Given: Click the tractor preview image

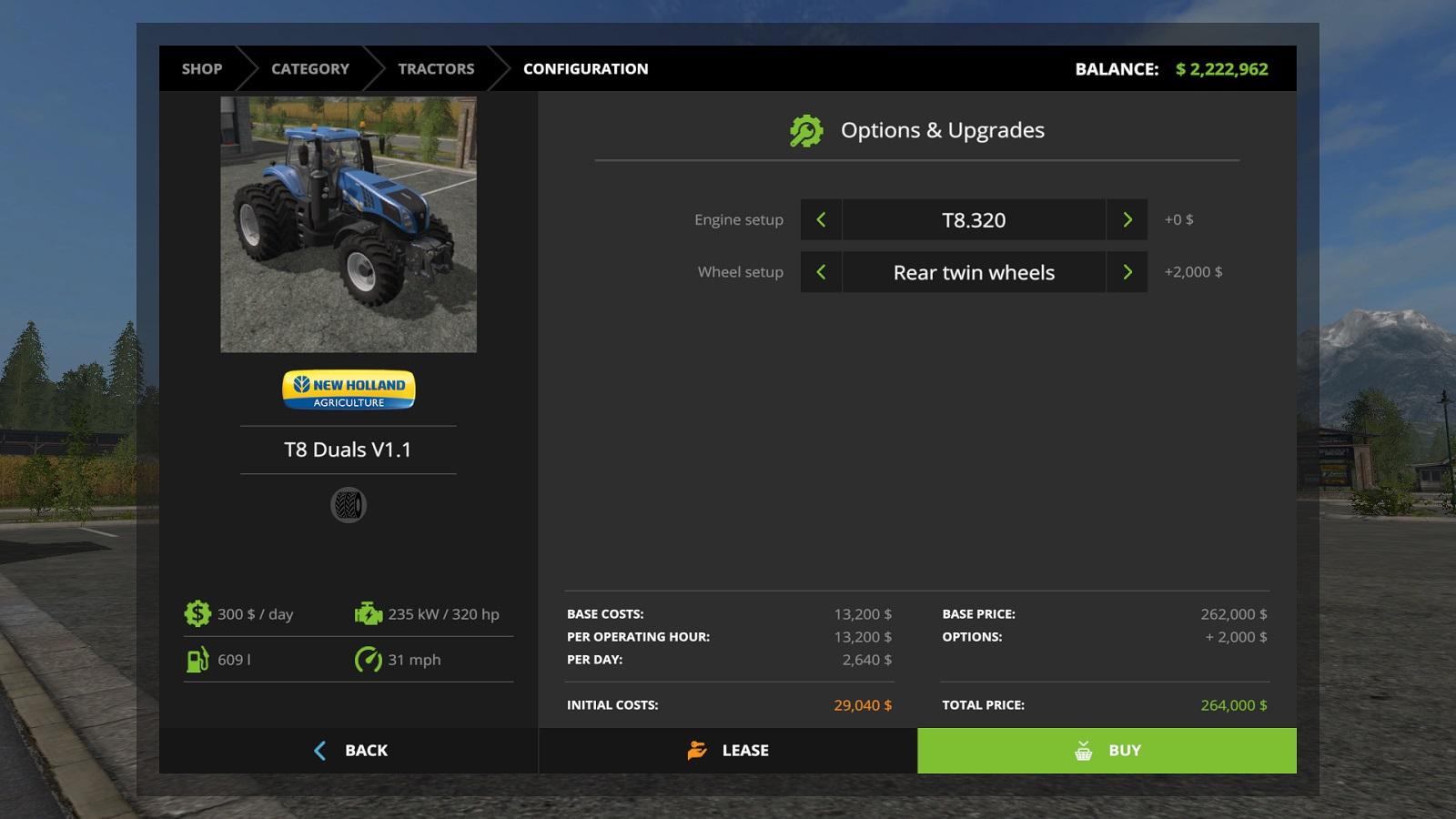Looking at the screenshot, I should coord(349,225).
